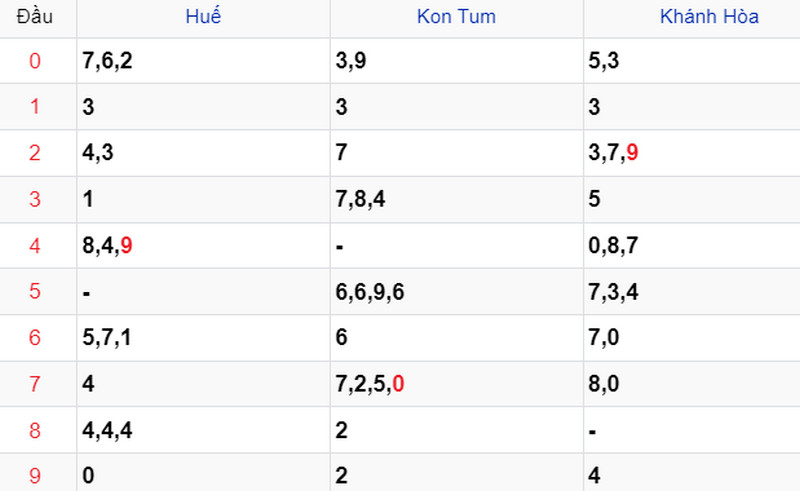Viewport: 800px width, 491px height.
Task: Open the Kon Tum column header link
Action: pos(456,16)
